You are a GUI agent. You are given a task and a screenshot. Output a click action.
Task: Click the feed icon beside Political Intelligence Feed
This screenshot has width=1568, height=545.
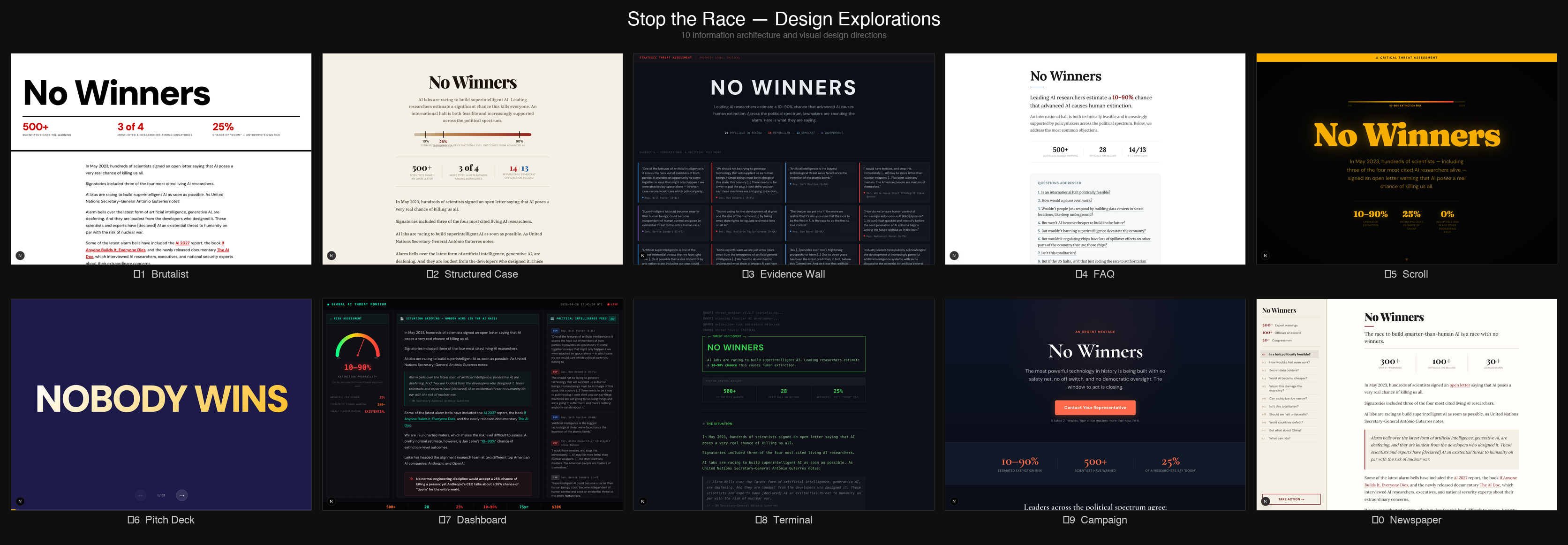(552, 318)
